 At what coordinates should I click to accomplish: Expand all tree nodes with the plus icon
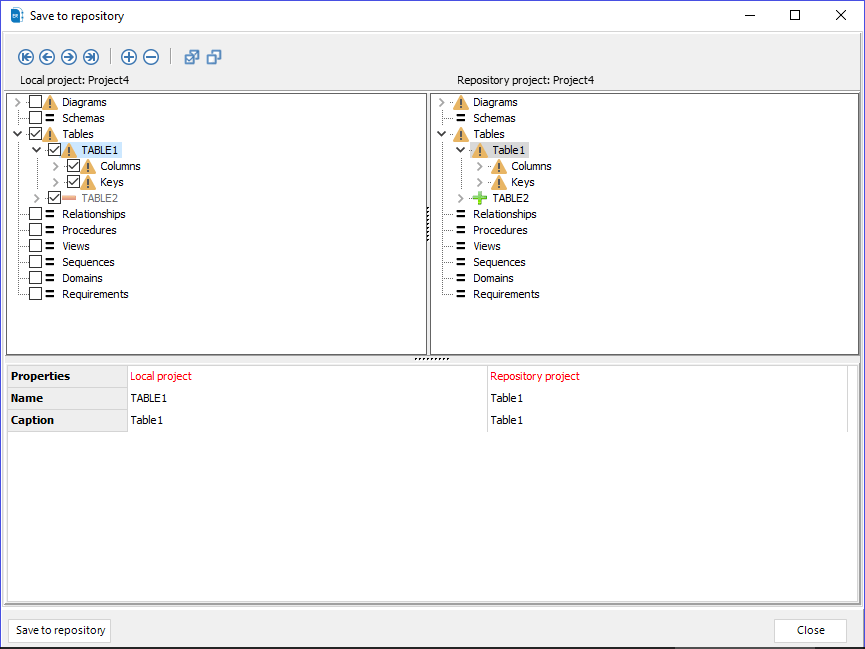[129, 57]
